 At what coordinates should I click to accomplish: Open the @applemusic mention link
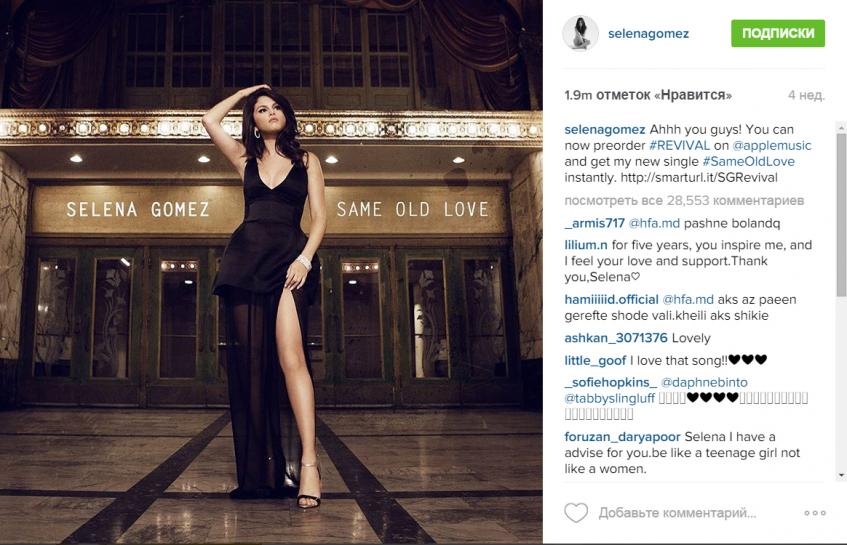click(x=771, y=146)
